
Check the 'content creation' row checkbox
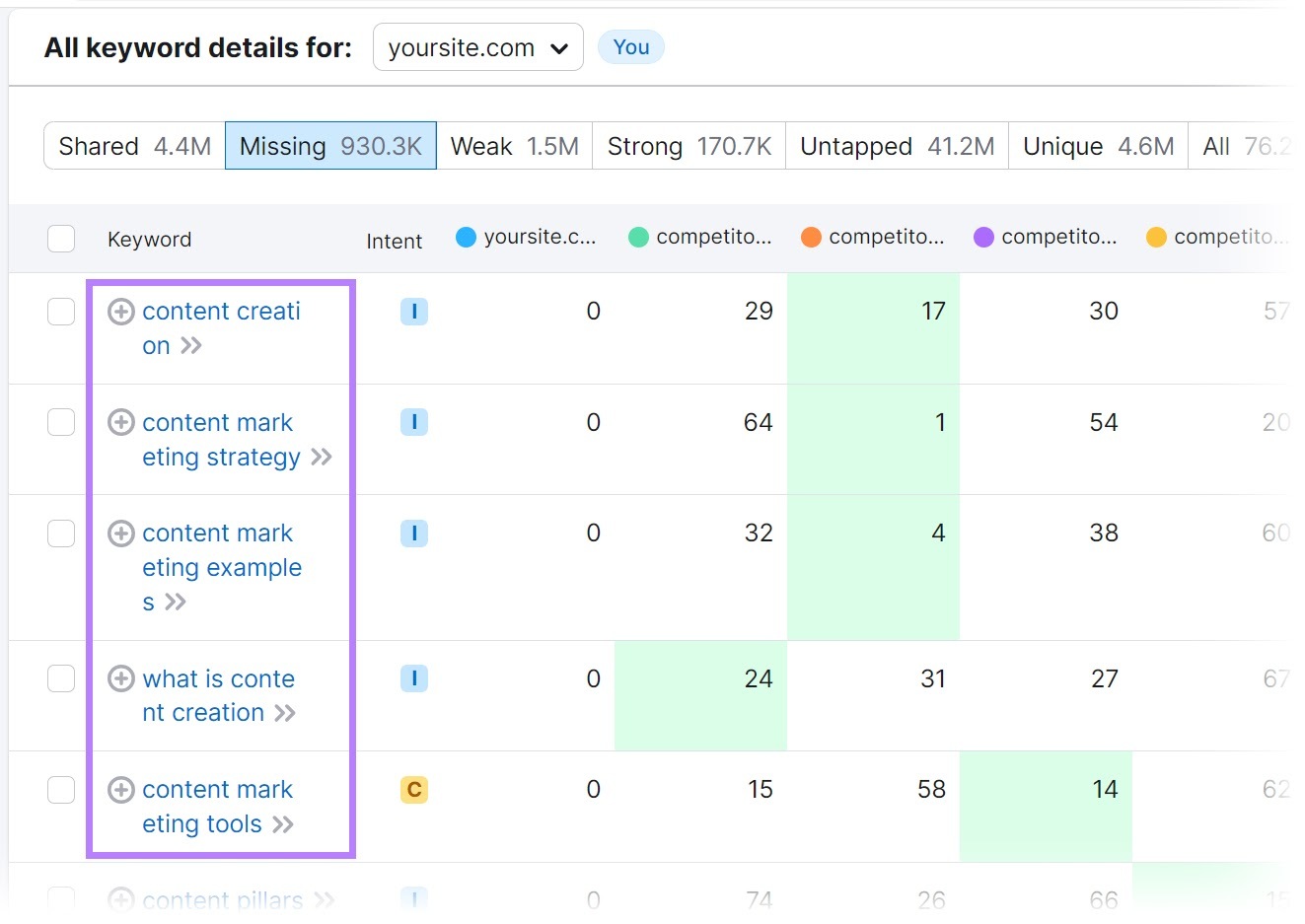point(61,312)
